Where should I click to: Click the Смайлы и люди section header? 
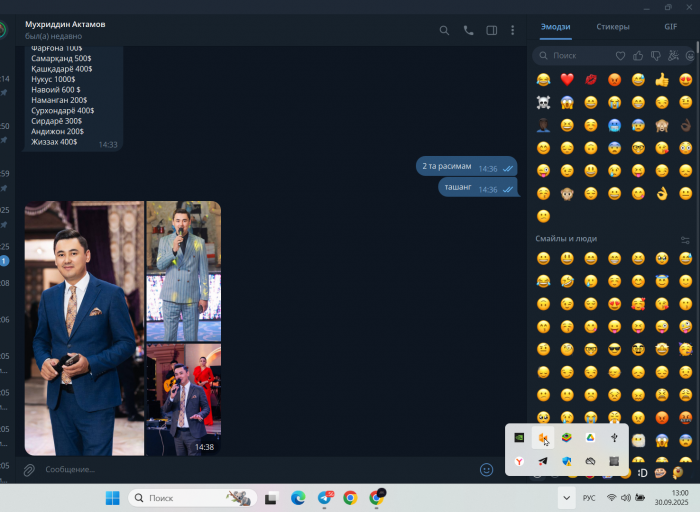(x=566, y=239)
